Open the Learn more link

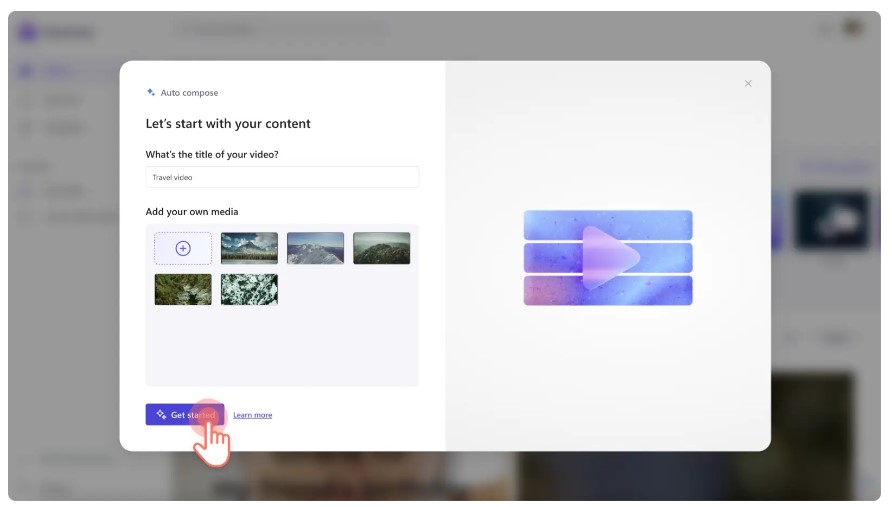point(253,415)
